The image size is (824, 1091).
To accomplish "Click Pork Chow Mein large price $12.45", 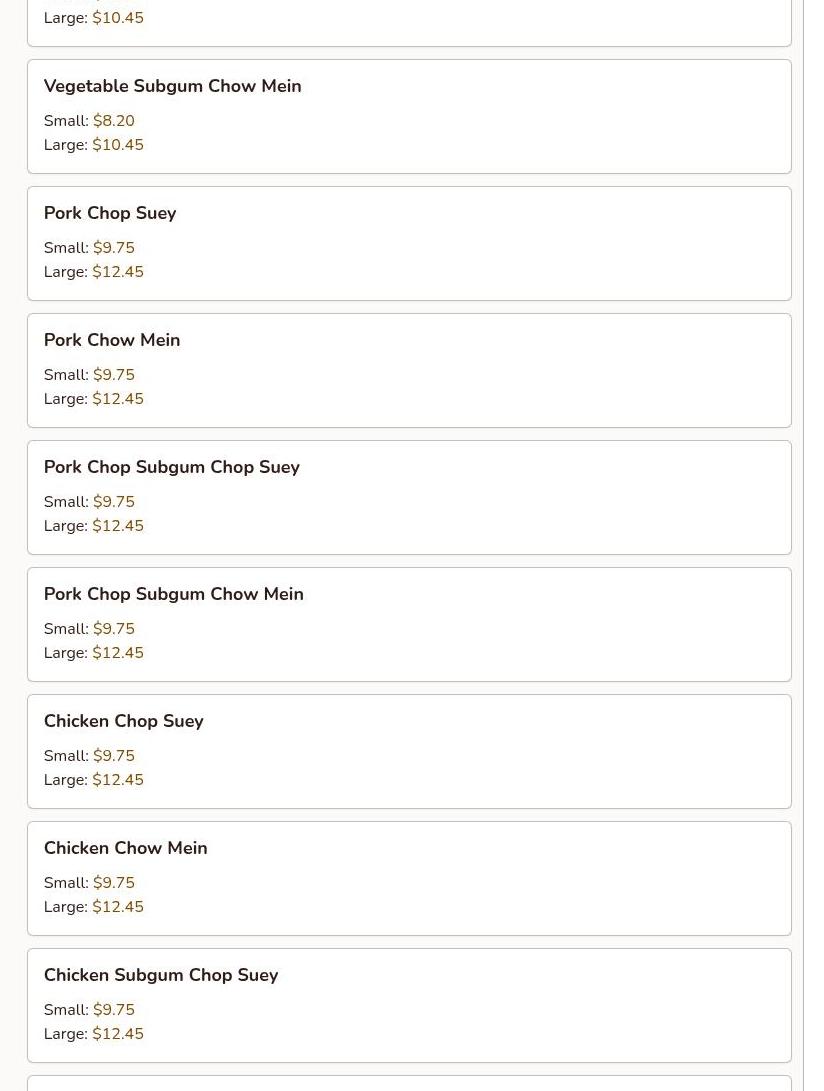I will pos(118,399).
